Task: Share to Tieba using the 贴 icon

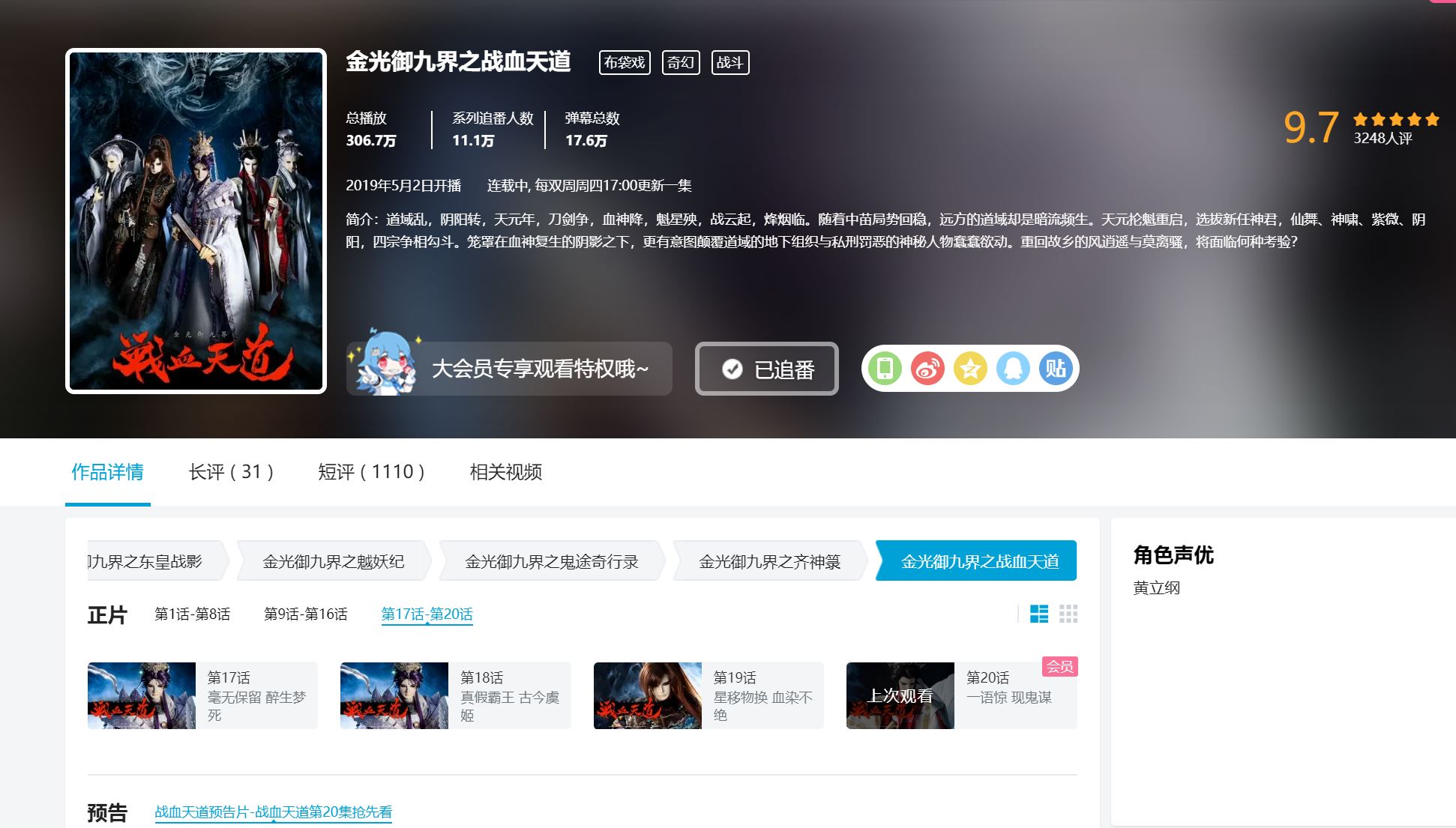Action: pos(1056,369)
